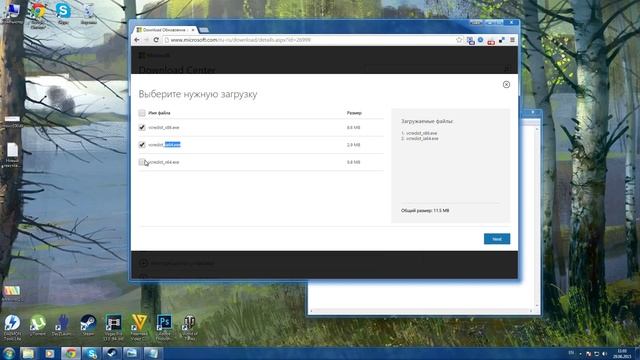
Task: Open the Skype desktop icon
Action: pyautogui.click(x=63, y=13)
